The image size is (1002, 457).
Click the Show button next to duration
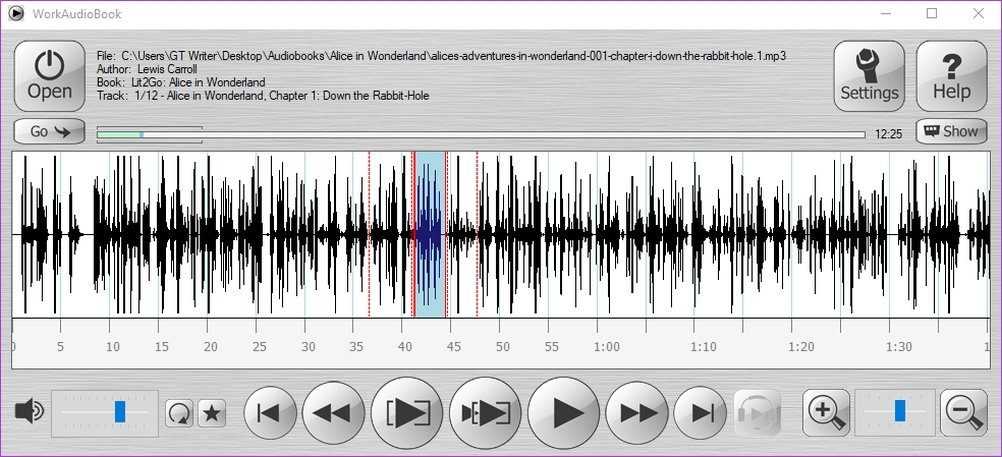point(950,131)
